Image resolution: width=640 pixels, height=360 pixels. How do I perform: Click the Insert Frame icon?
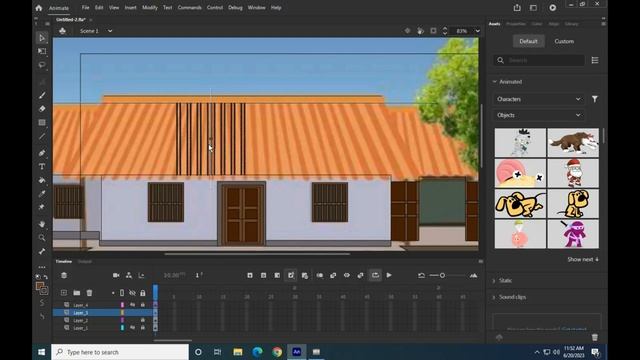click(x=277, y=276)
